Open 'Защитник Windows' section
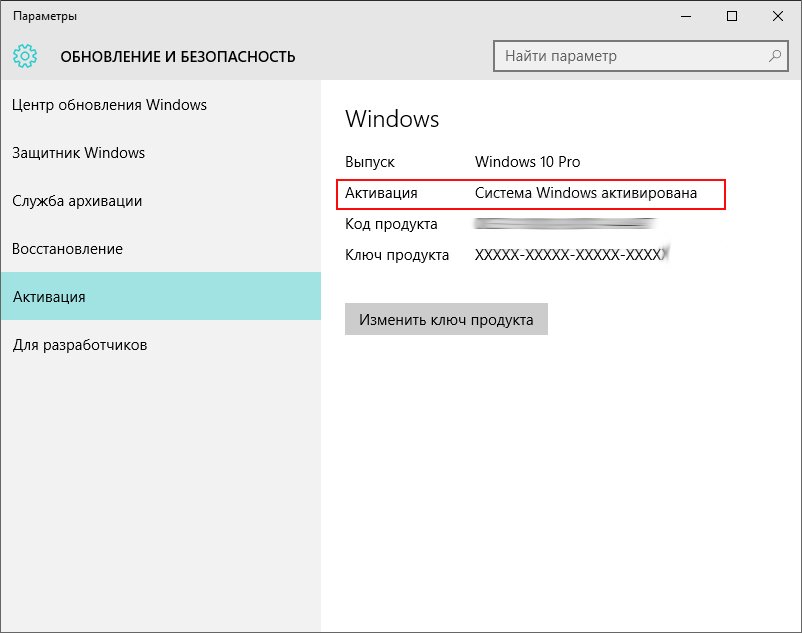Image resolution: width=802 pixels, height=633 pixels. [x=161, y=153]
